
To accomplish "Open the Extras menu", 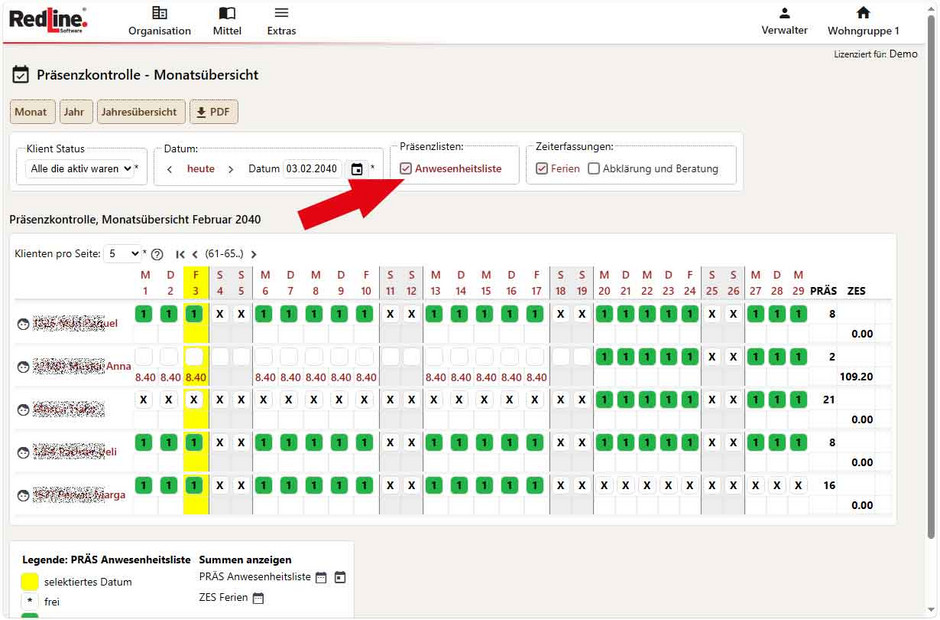I will (281, 21).
